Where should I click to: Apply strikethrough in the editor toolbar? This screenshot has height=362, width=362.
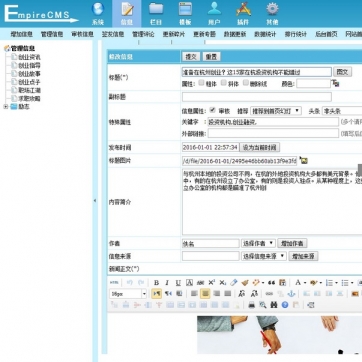point(200,283)
